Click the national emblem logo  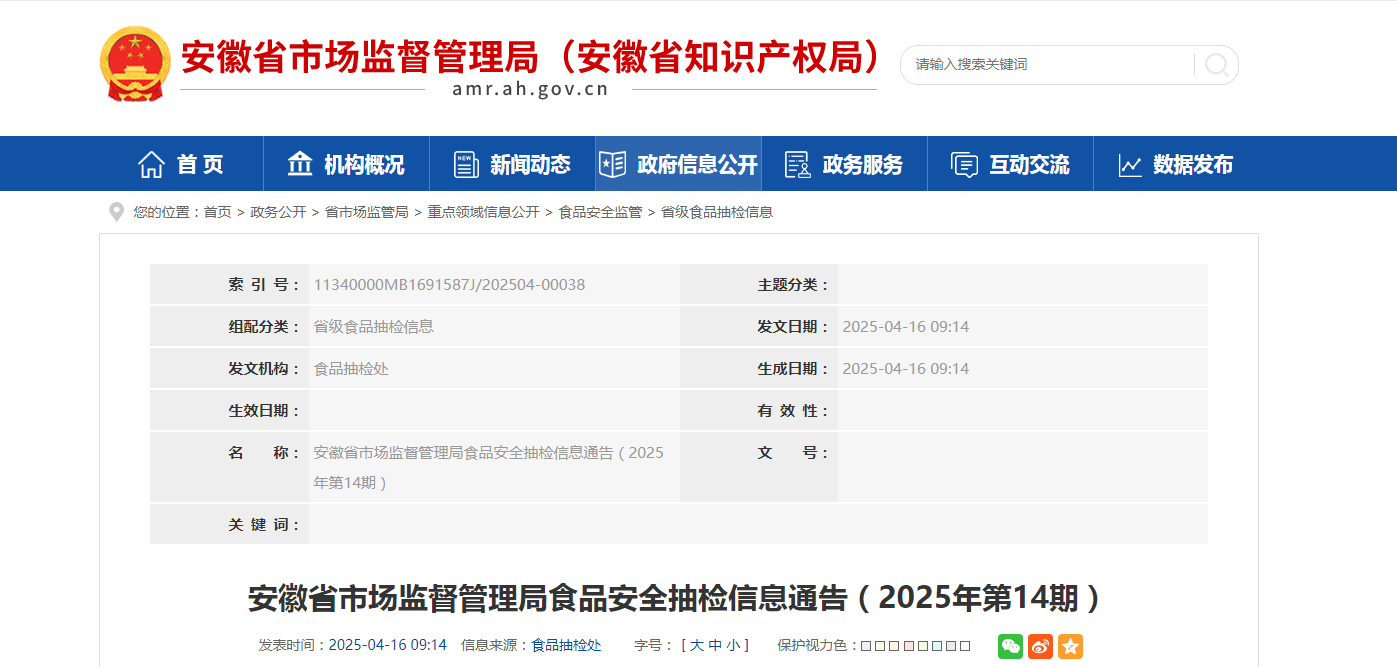tap(135, 64)
